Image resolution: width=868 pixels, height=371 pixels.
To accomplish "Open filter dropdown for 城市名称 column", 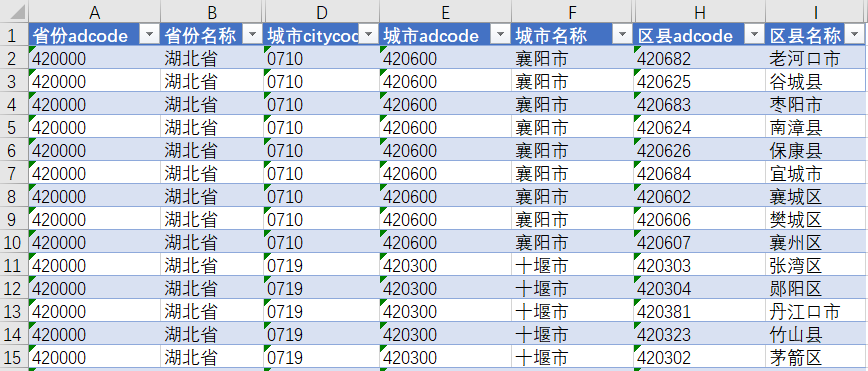I will (x=622, y=35).
